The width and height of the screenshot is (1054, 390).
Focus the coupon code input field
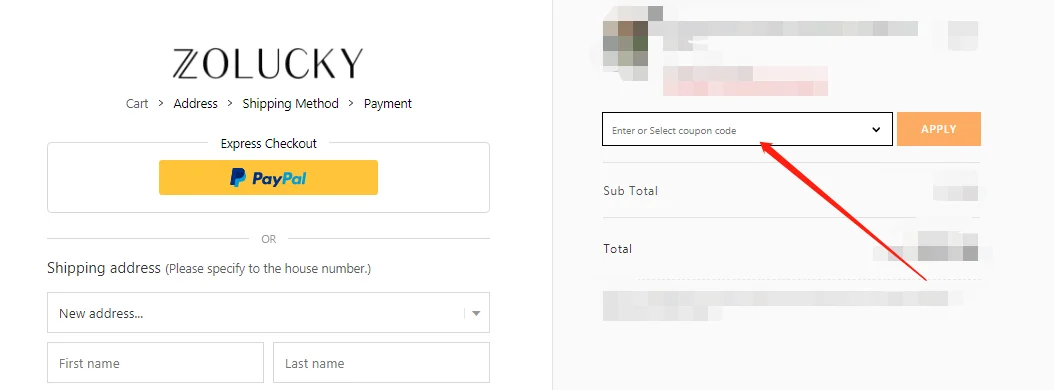[736, 129]
